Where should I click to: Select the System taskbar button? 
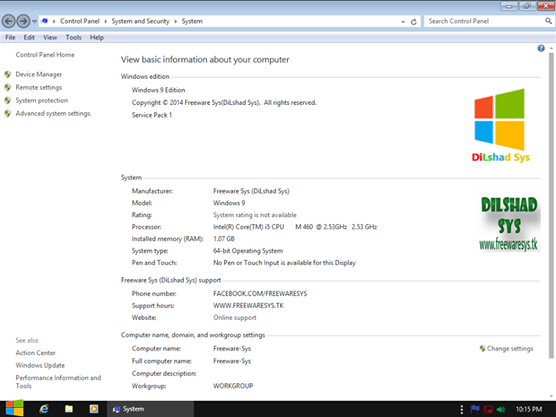click(150, 409)
